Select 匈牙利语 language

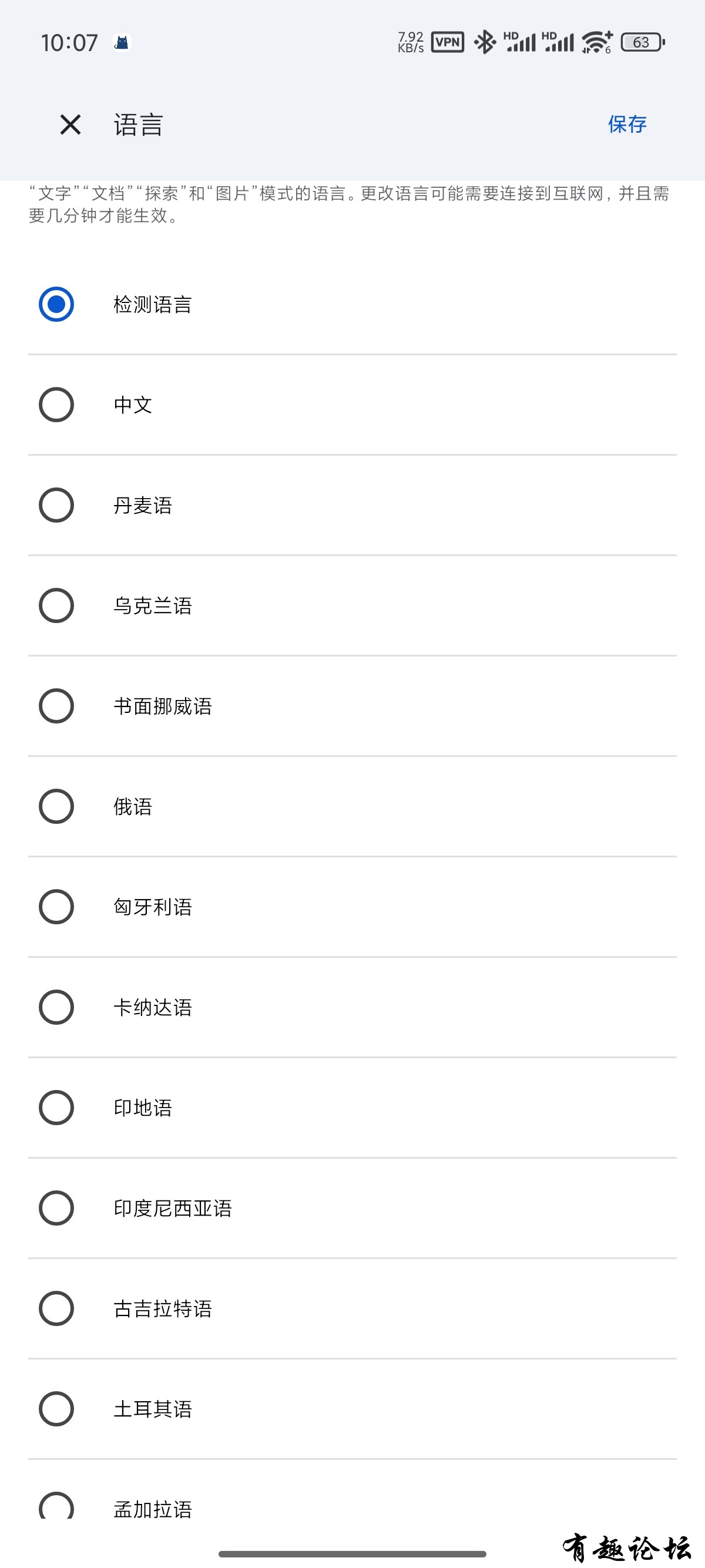(352, 907)
